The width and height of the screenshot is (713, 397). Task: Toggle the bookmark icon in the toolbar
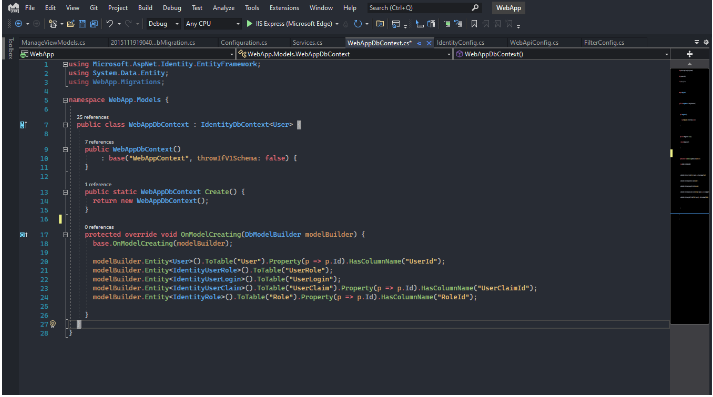(x=474, y=24)
